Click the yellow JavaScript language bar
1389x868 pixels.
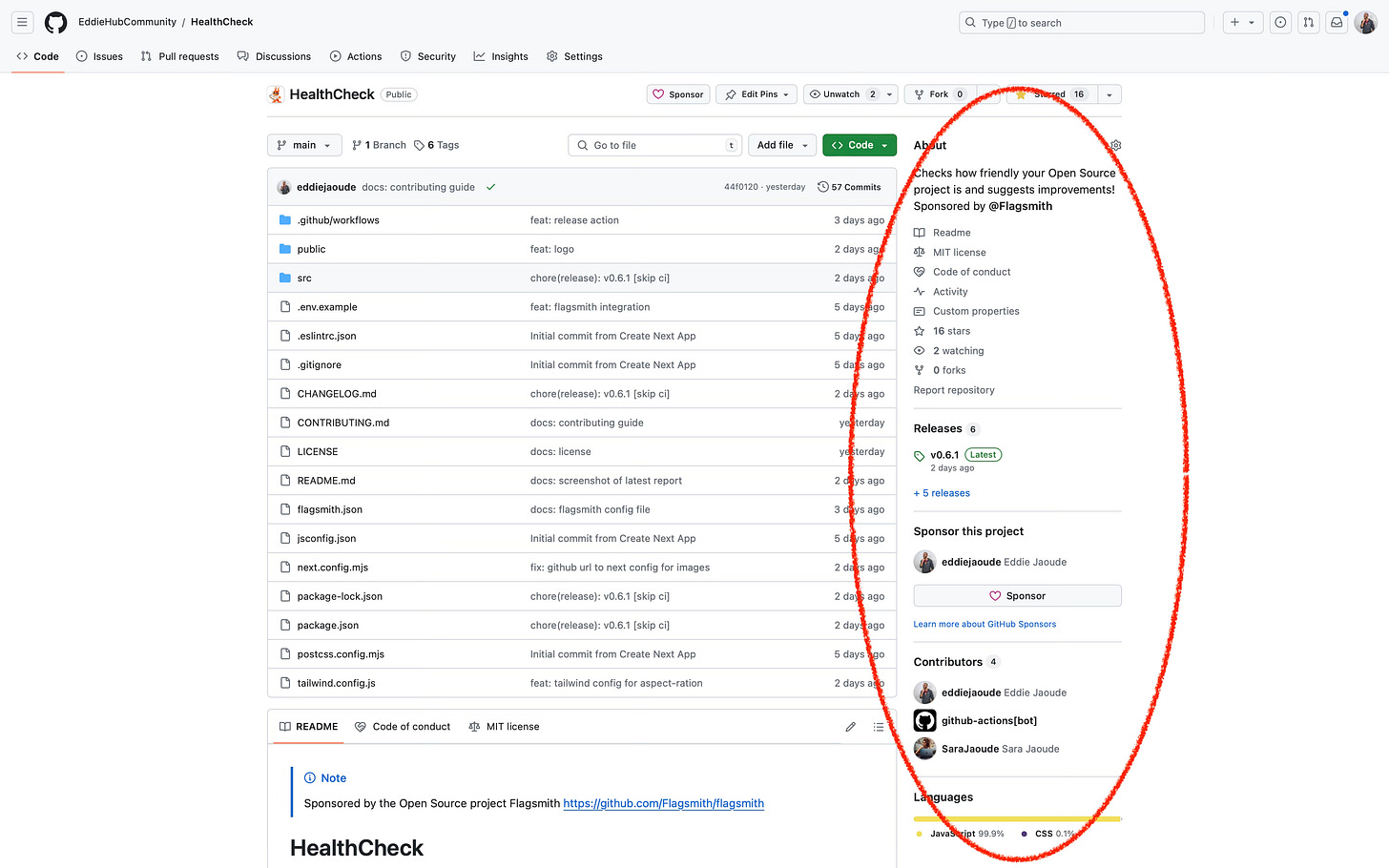coord(1017,818)
